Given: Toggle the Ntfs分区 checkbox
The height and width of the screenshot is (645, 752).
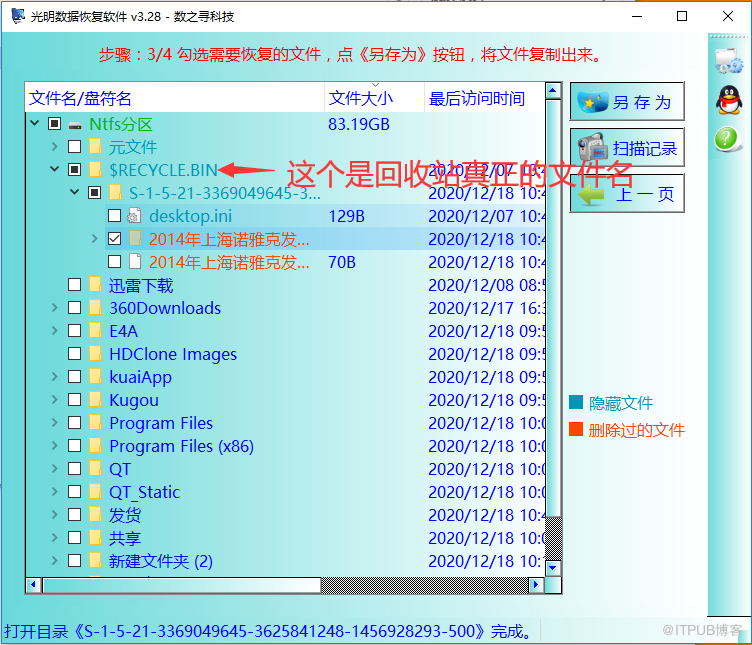Looking at the screenshot, I should point(55,124).
